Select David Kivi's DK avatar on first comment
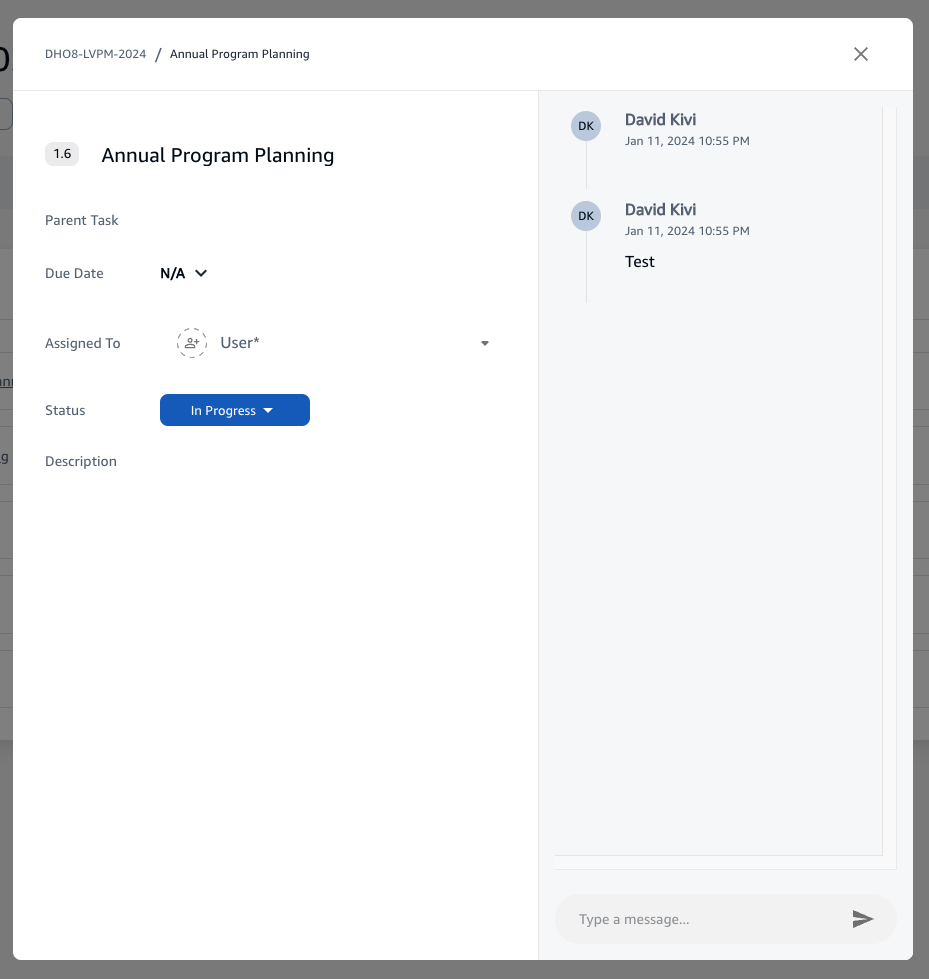Image resolution: width=929 pixels, height=979 pixels. (x=585, y=126)
